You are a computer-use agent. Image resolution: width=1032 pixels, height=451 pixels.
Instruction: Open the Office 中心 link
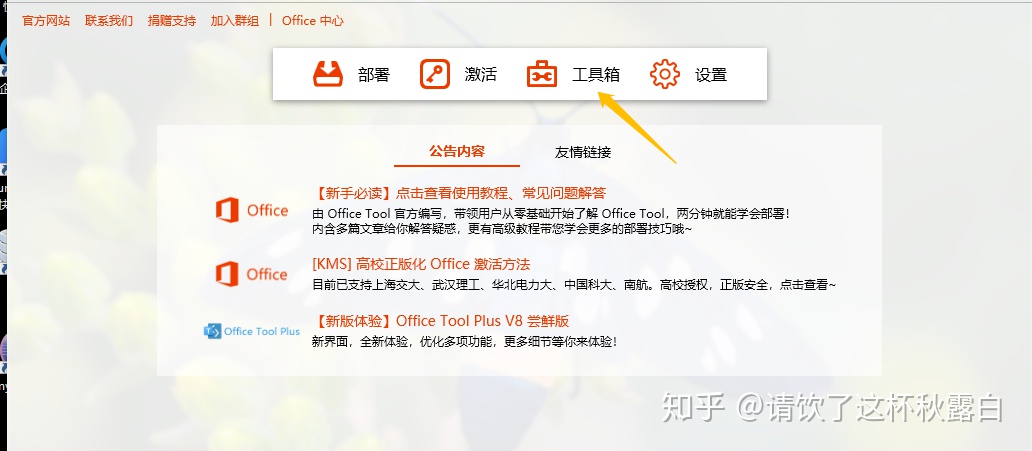point(313,20)
